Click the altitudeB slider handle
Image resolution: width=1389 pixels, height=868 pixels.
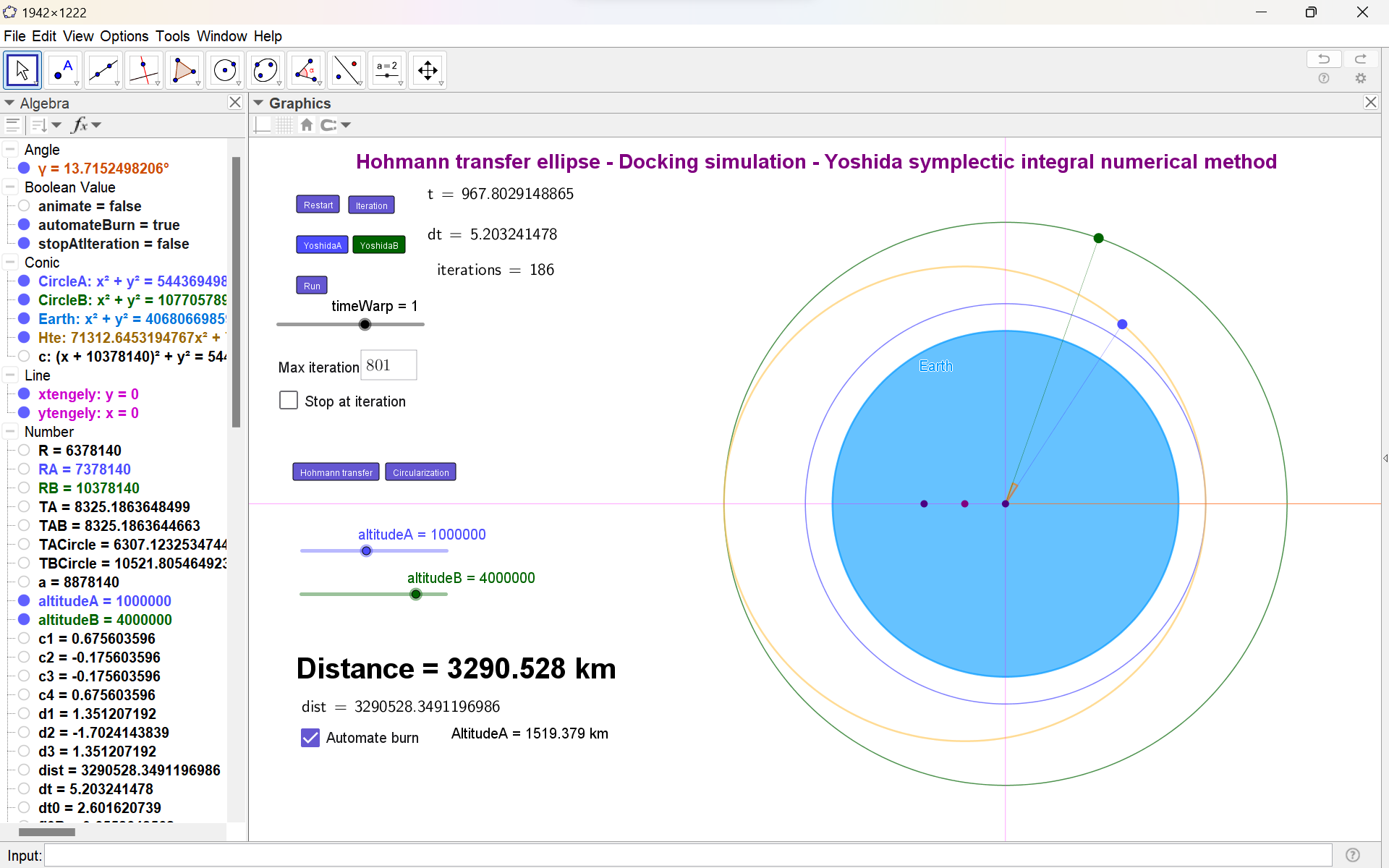[x=416, y=595]
